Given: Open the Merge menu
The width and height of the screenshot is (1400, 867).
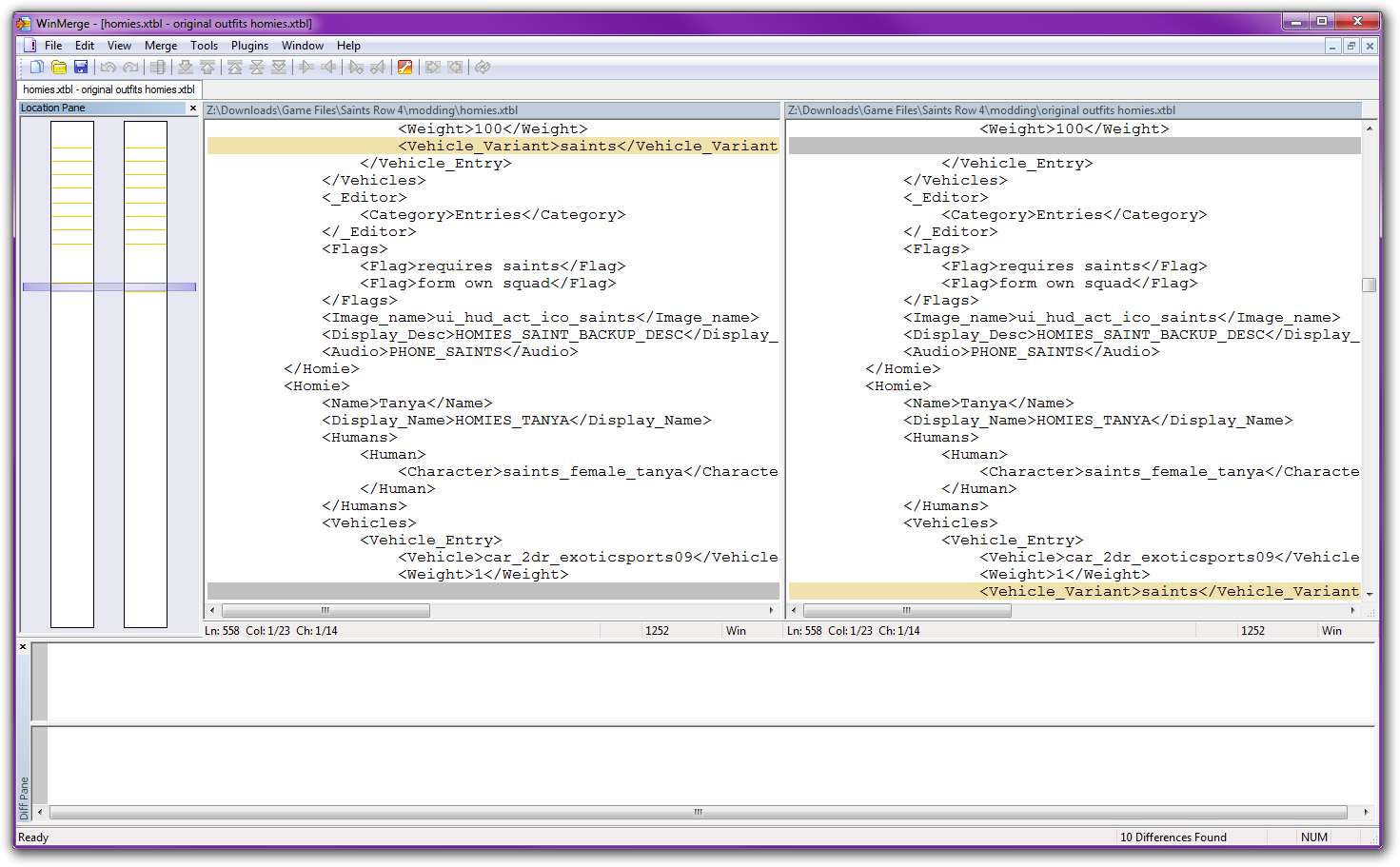Looking at the screenshot, I should pos(161,46).
